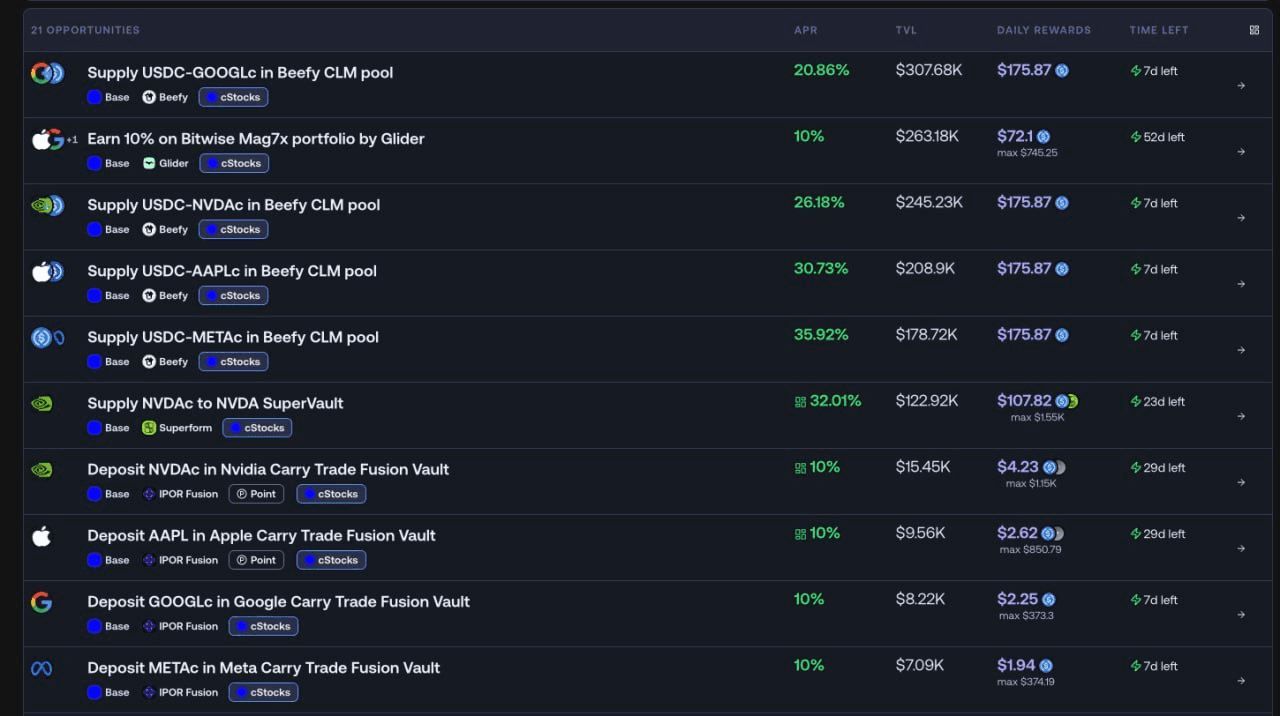Open 'Earn 10% on Bitwise Mag7x portfolio' title
1280x716 pixels.
256,139
